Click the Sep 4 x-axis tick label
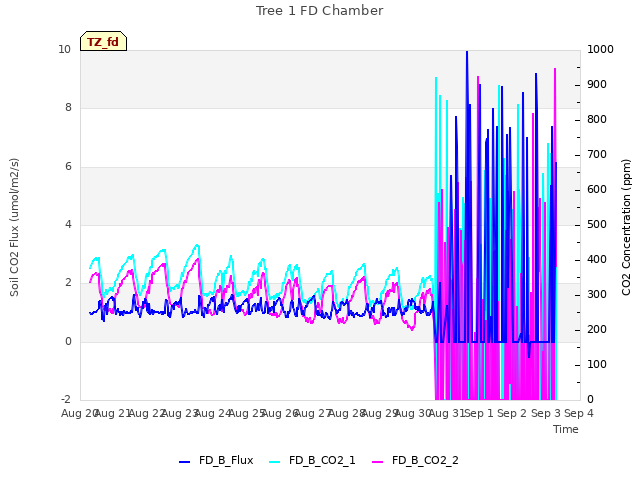 click(579, 413)
